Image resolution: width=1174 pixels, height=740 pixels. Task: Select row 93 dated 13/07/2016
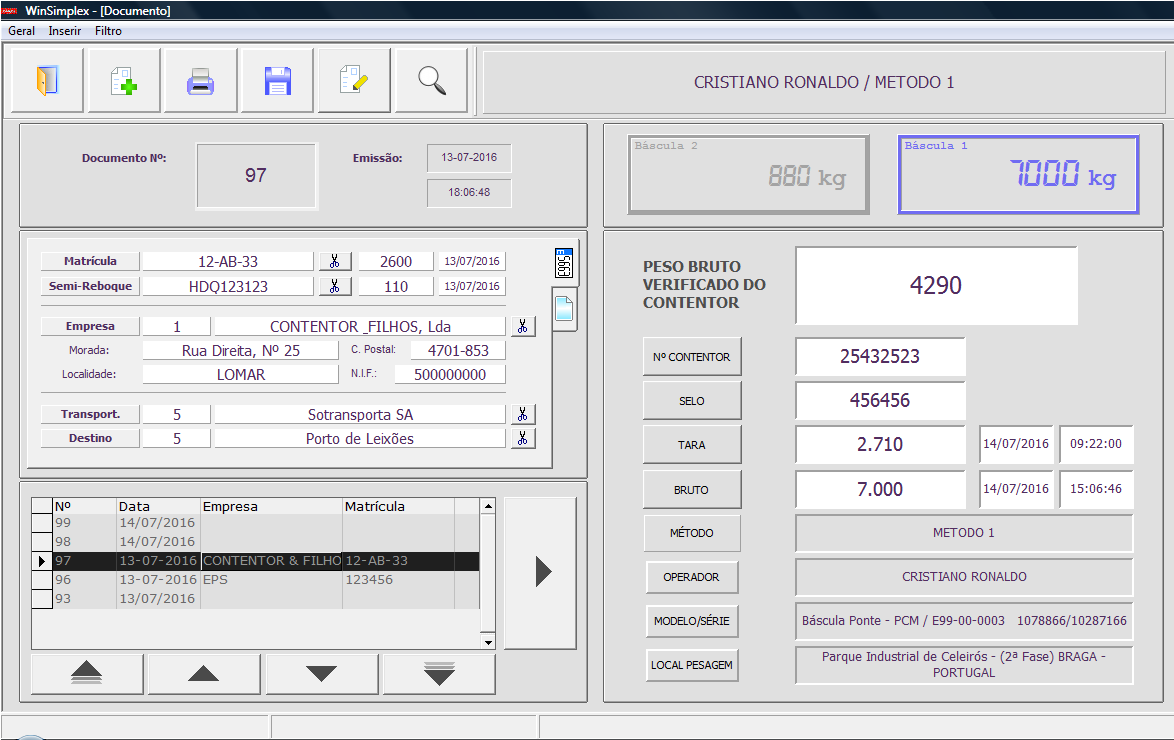point(255,598)
